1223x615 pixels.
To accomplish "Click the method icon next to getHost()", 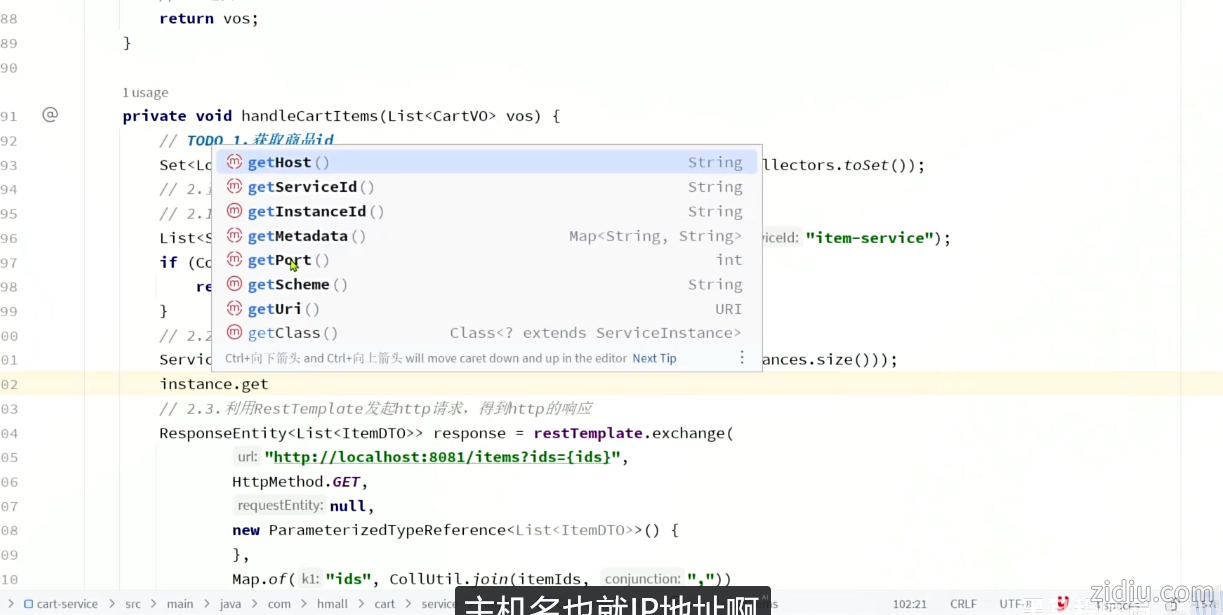I will 234,162.
